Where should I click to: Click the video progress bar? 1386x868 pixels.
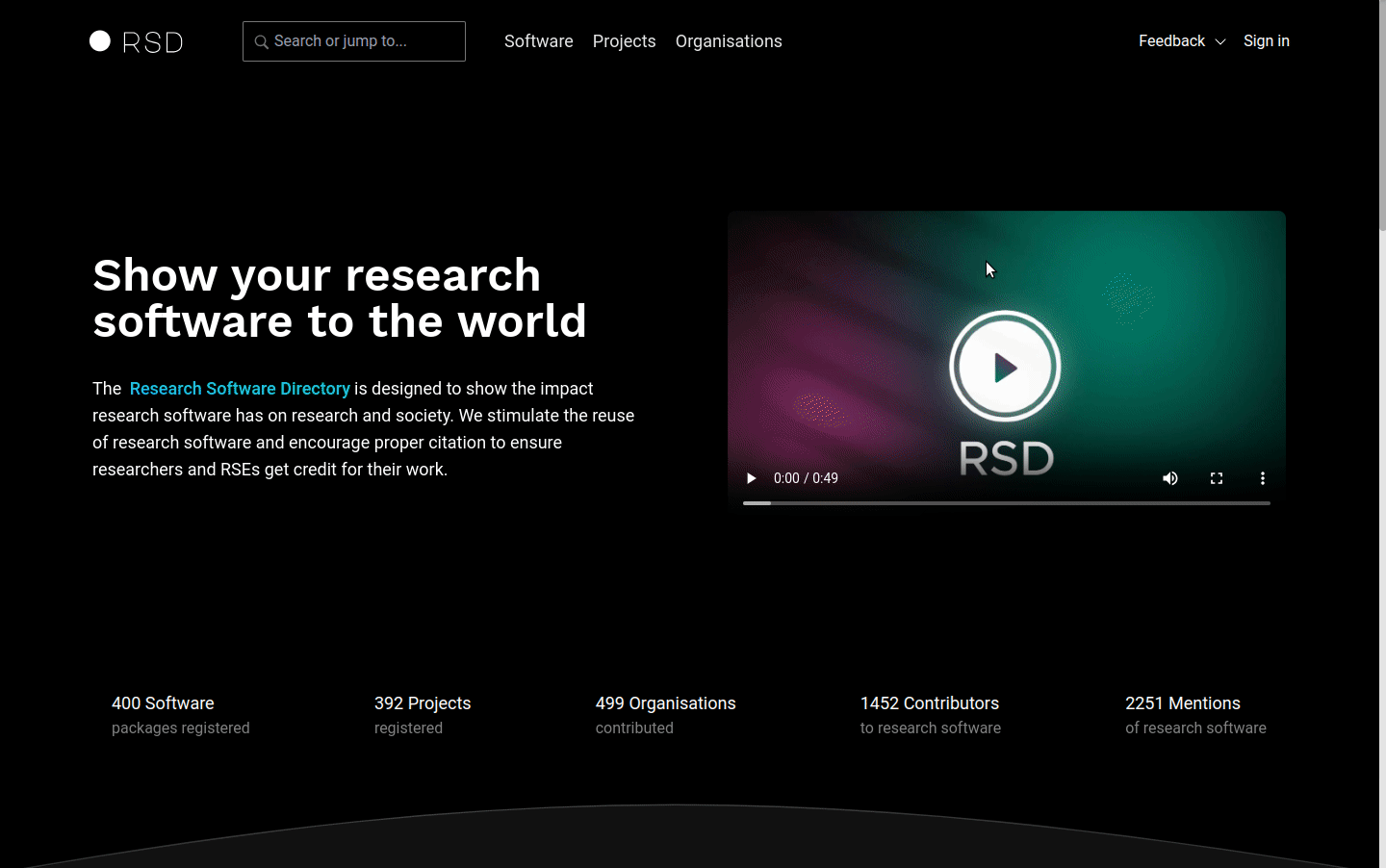[1006, 503]
